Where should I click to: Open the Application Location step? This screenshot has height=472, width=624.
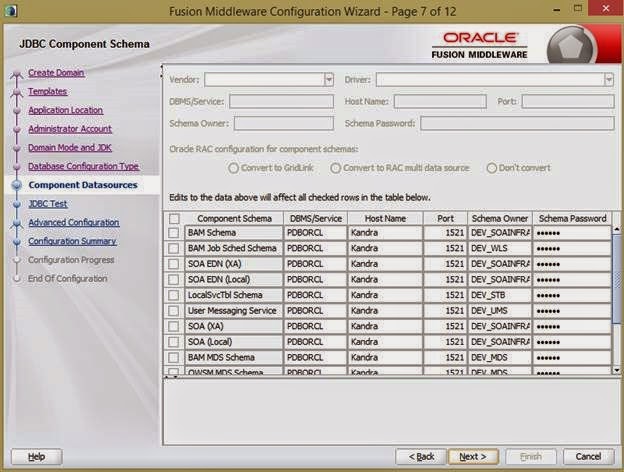tap(66, 110)
